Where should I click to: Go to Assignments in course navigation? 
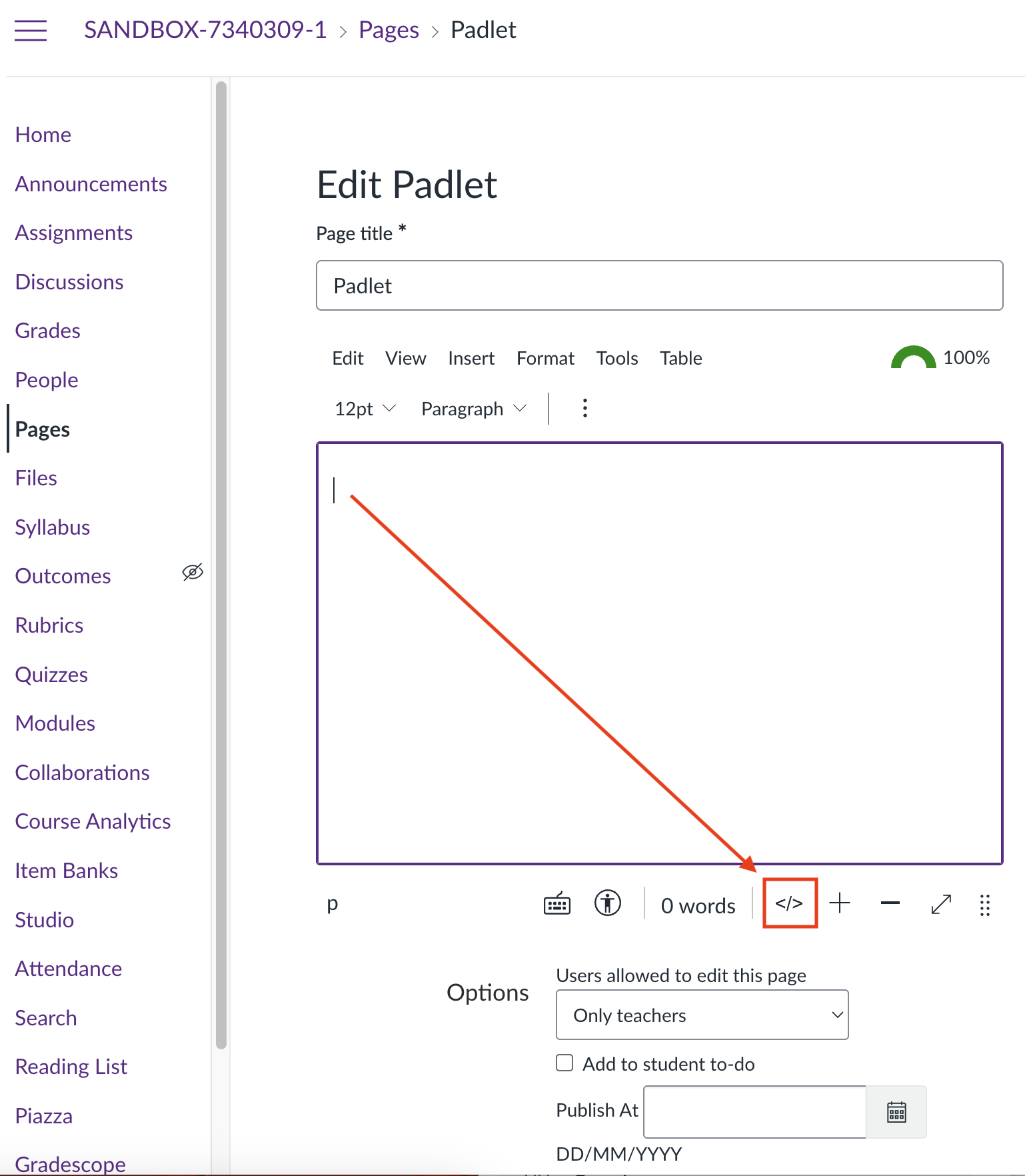pyautogui.click(x=74, y=233)
